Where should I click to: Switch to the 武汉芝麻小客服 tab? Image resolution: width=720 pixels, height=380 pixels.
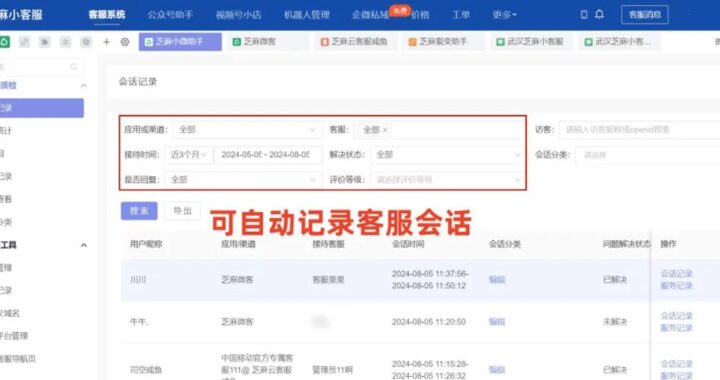[x=531, y=42]
